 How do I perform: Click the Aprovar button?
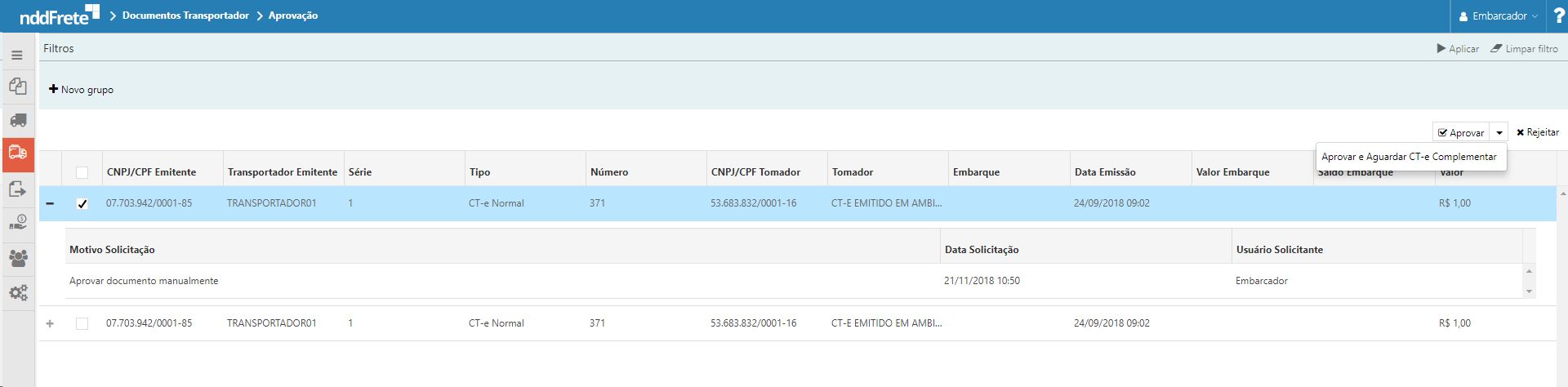click(1462, 132)
